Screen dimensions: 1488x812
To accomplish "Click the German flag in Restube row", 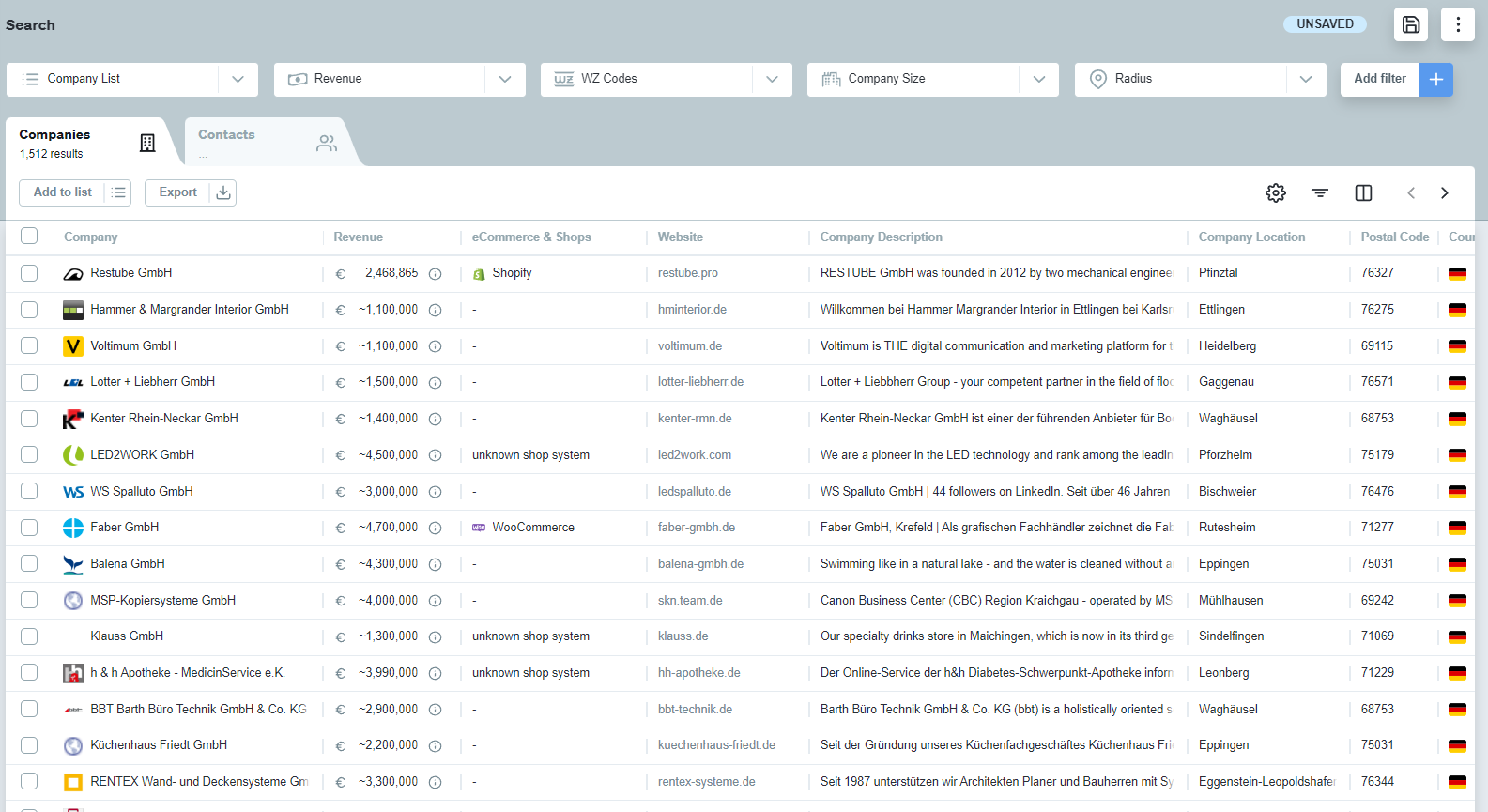I will point(1457,274).
